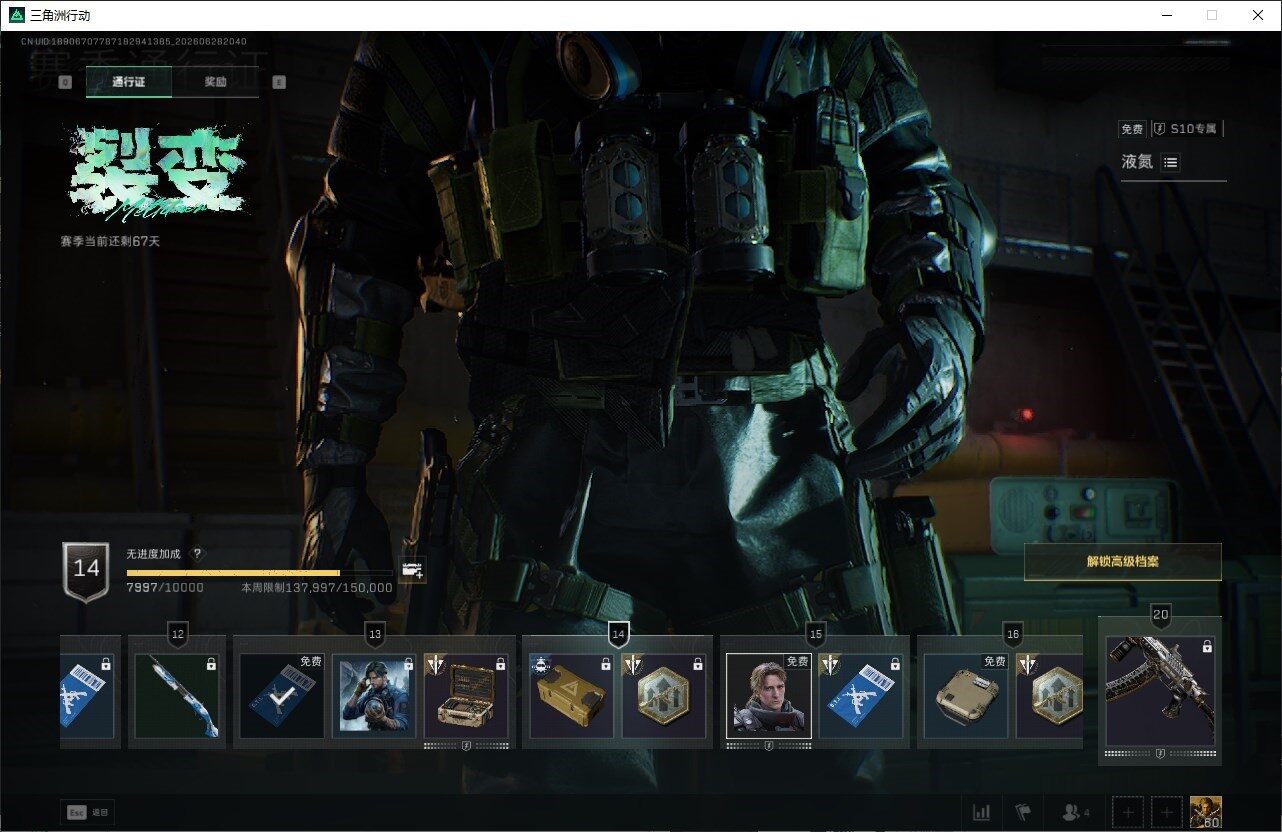Open the player avatar in bottom bar
The image size is (1282, 832).
(x=1206, y=813)
